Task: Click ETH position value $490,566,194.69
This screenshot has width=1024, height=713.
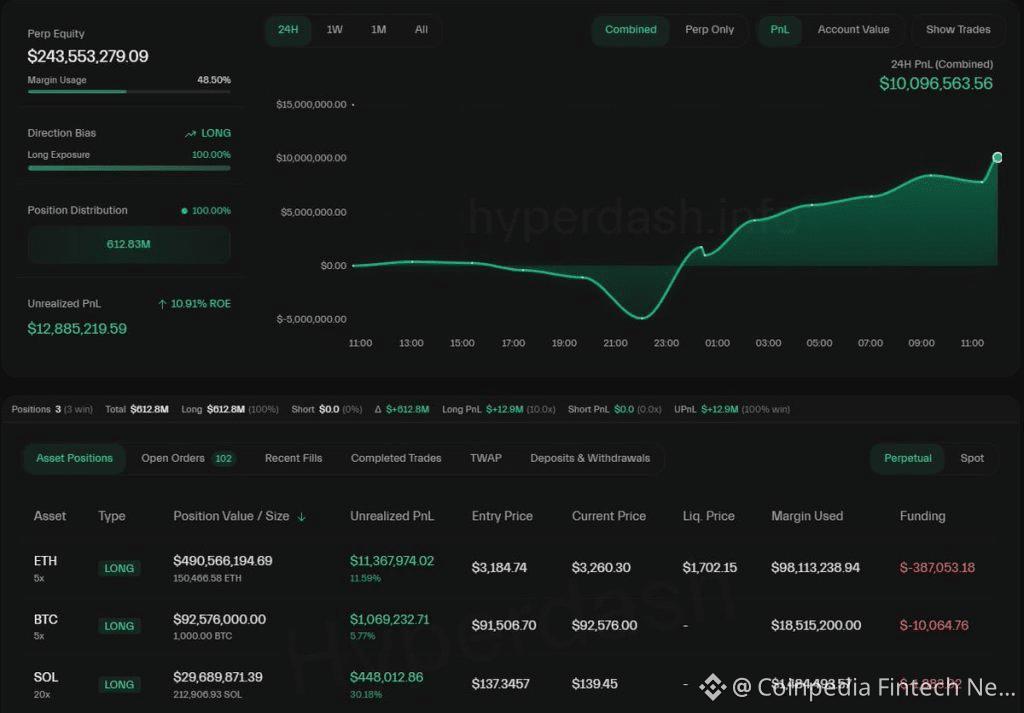Action: [223, 561]
